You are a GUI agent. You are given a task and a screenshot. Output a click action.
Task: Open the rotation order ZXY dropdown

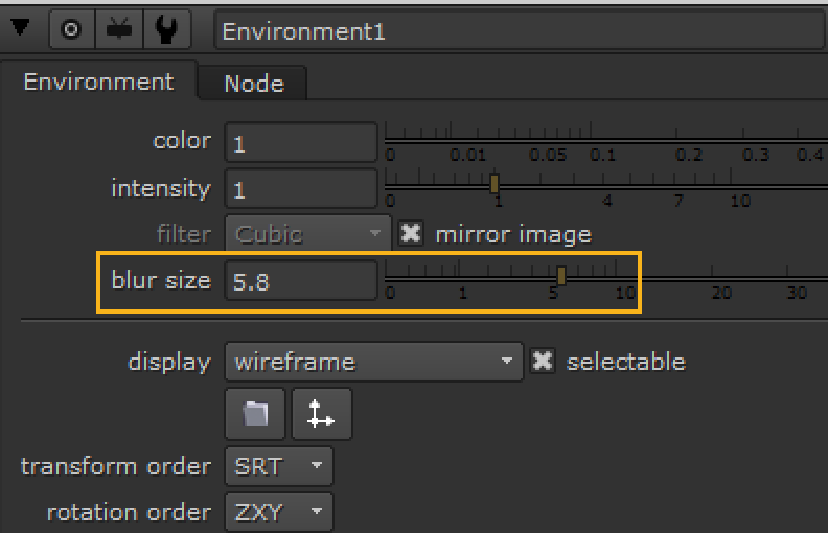(279, 512)
